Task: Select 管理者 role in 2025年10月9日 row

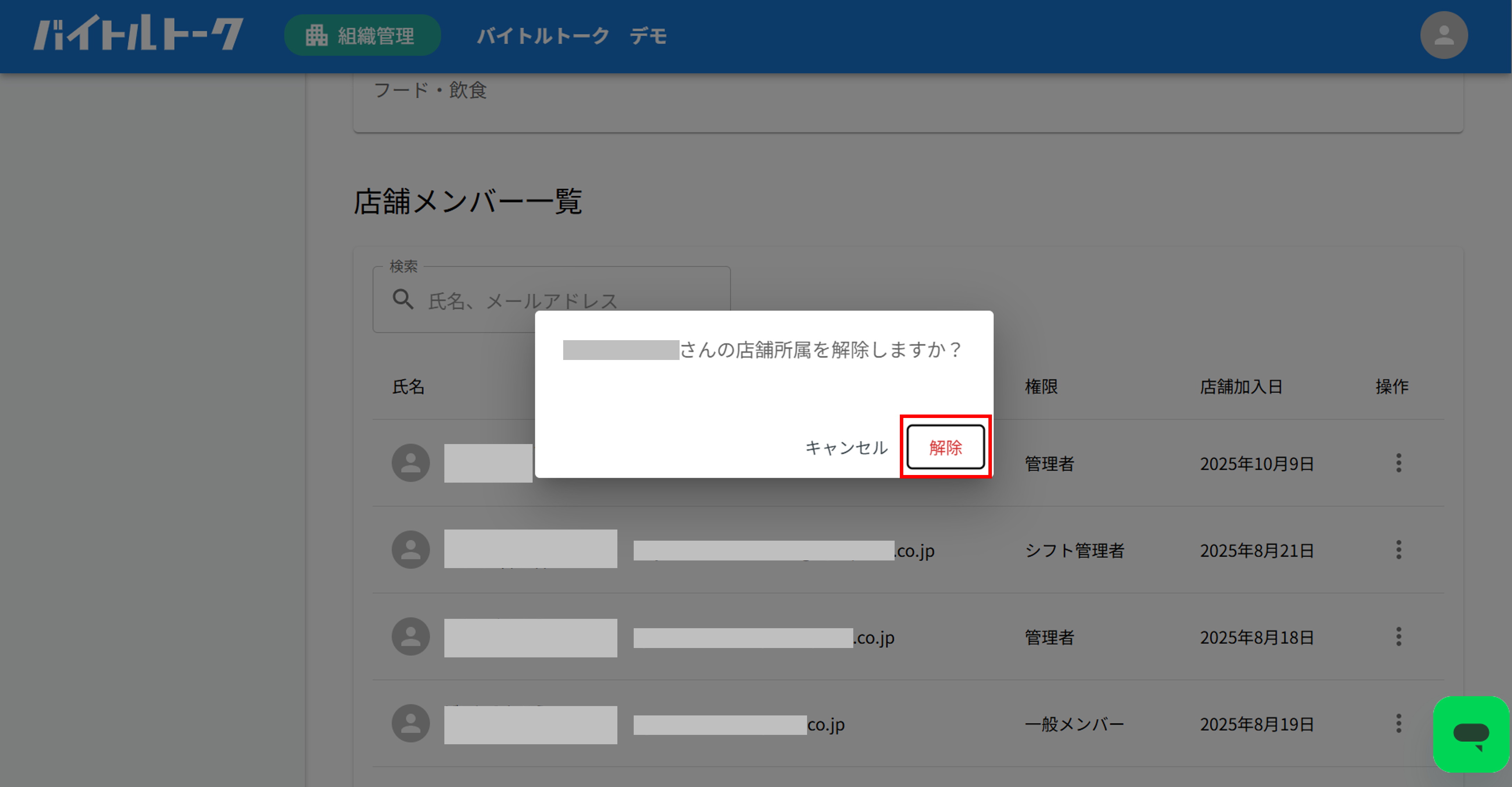Action: coord(1049,464)
